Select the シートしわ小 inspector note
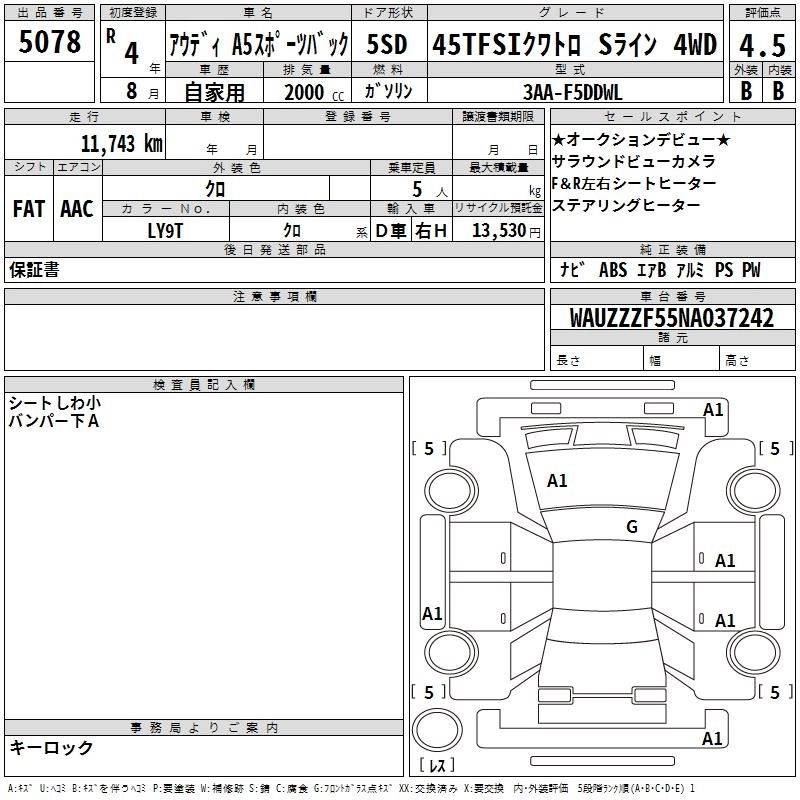This screenshot has width=800, height=800. [55, 403]
